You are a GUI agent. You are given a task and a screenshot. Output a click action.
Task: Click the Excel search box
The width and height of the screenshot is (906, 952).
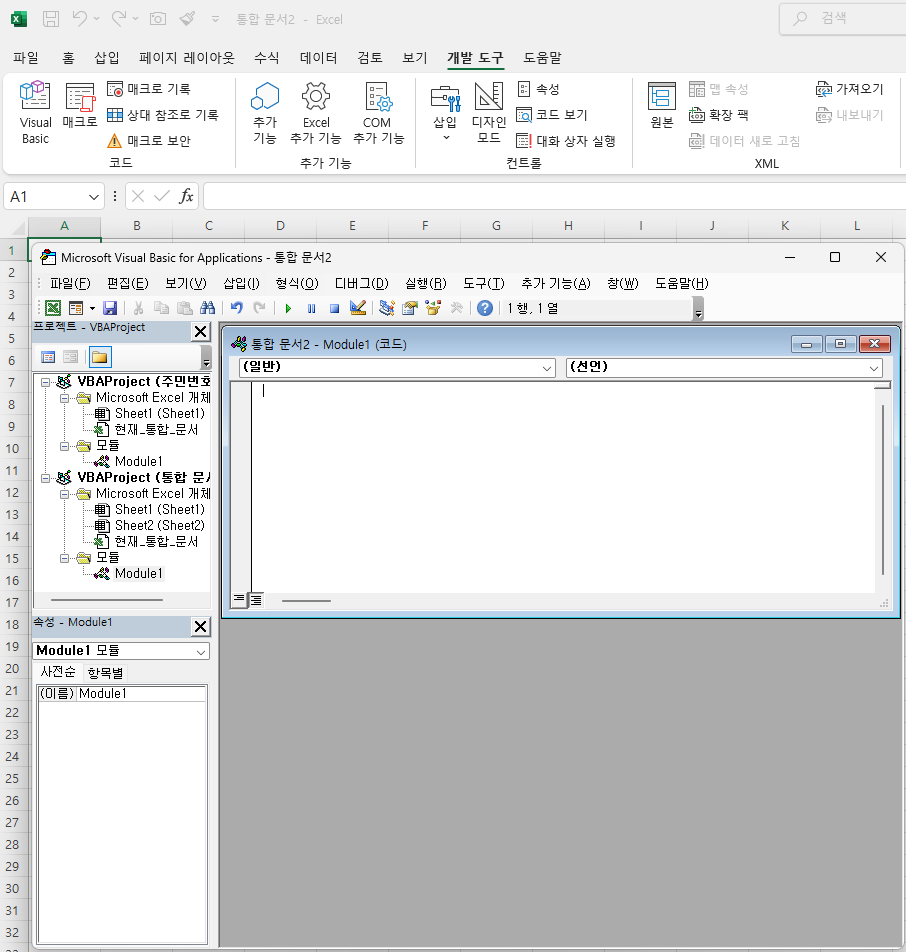[x=844, y=19]
